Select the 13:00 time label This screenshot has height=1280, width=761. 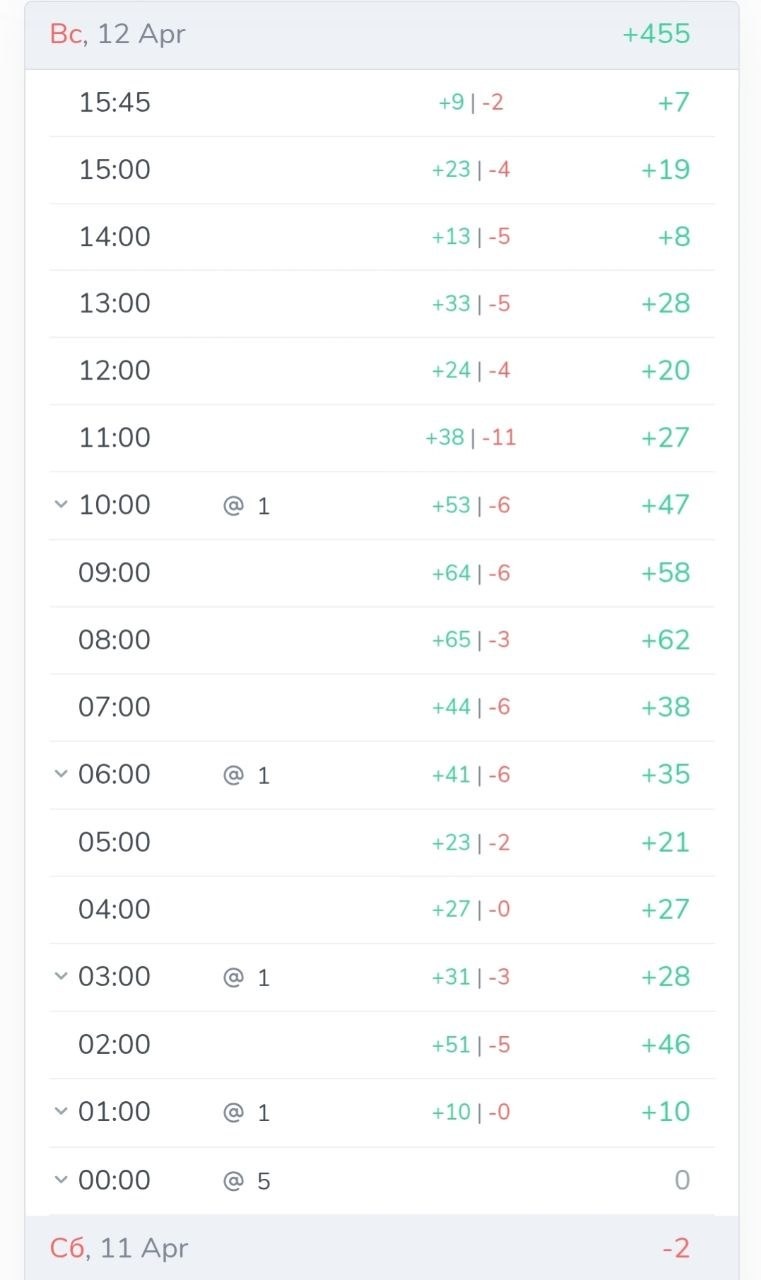(115, 303)
